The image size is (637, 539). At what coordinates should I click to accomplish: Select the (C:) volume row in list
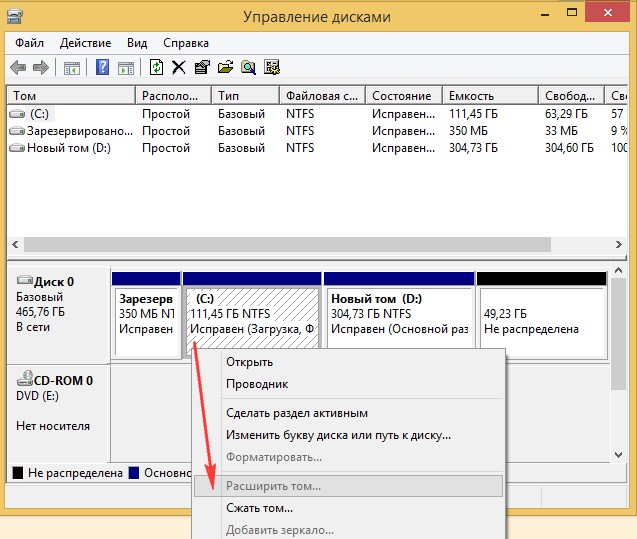[x=318, y=114]
